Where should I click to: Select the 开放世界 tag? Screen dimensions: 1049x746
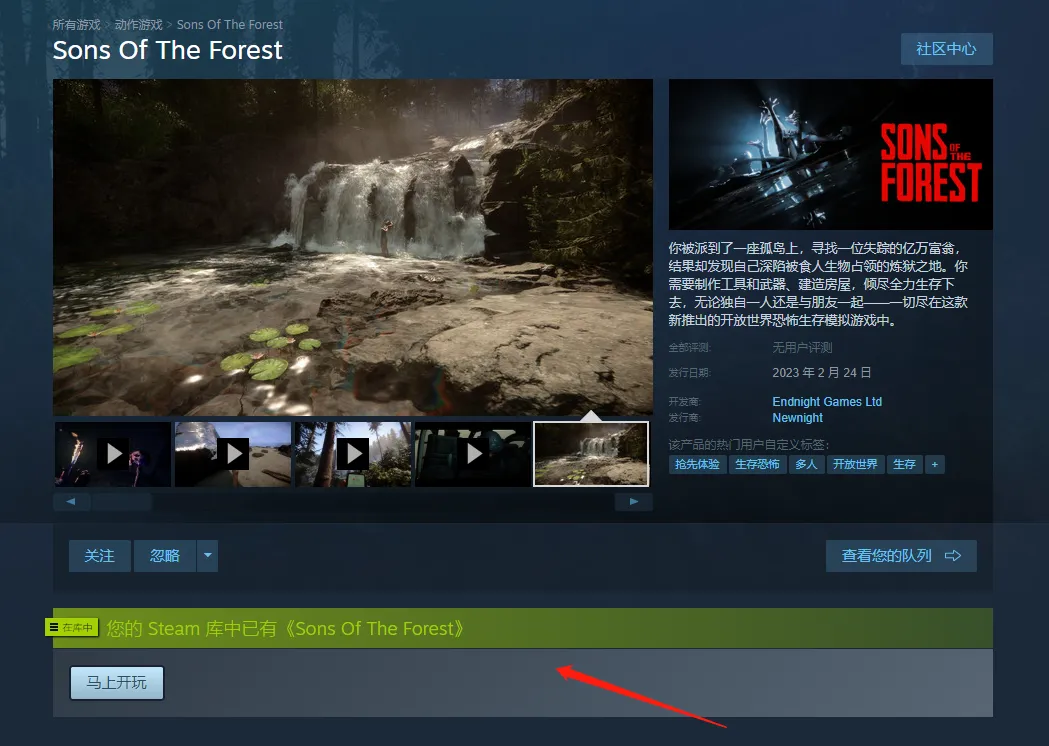coord(855,464)
